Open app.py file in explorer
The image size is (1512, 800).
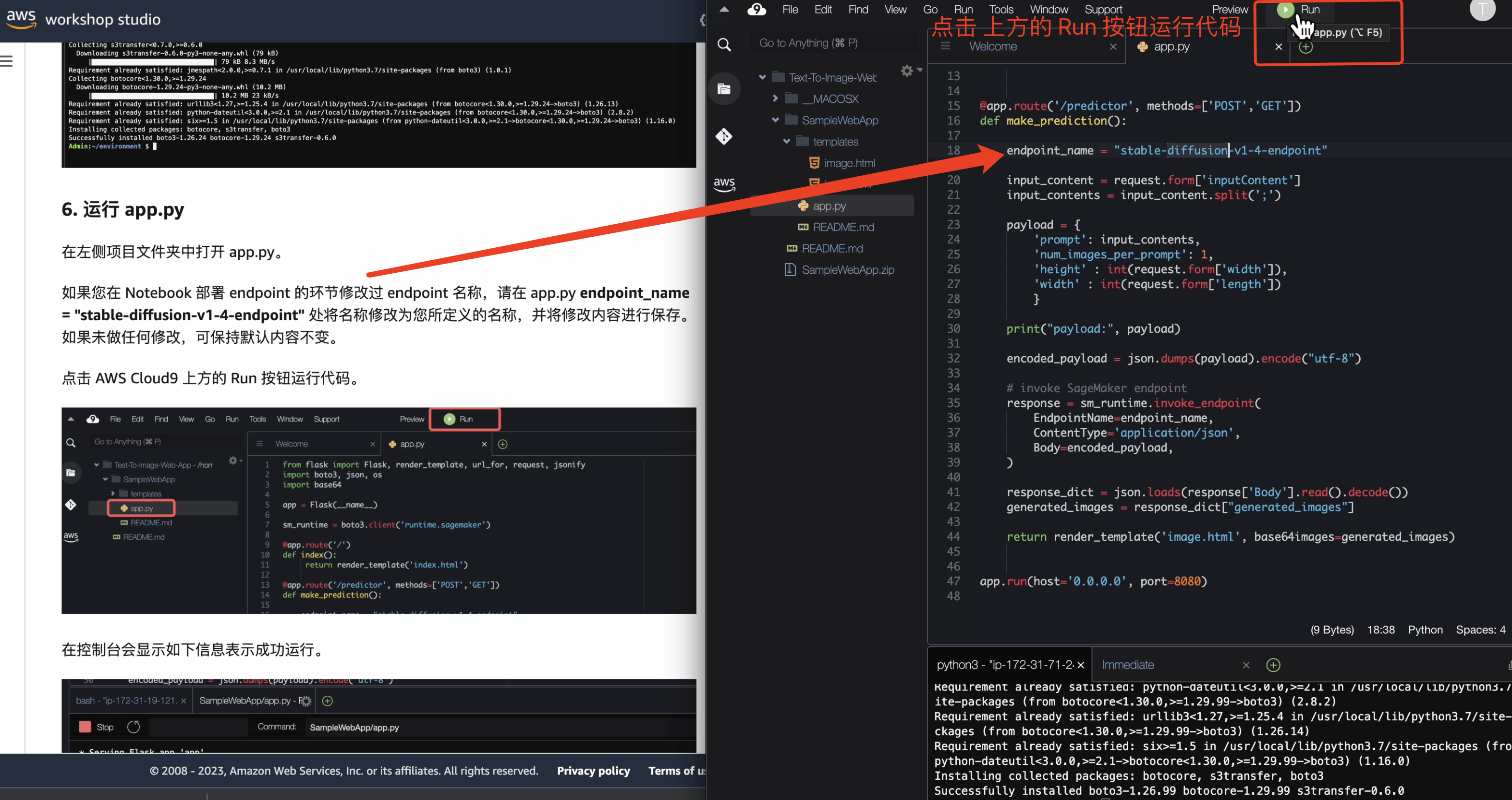pos(829,206)
